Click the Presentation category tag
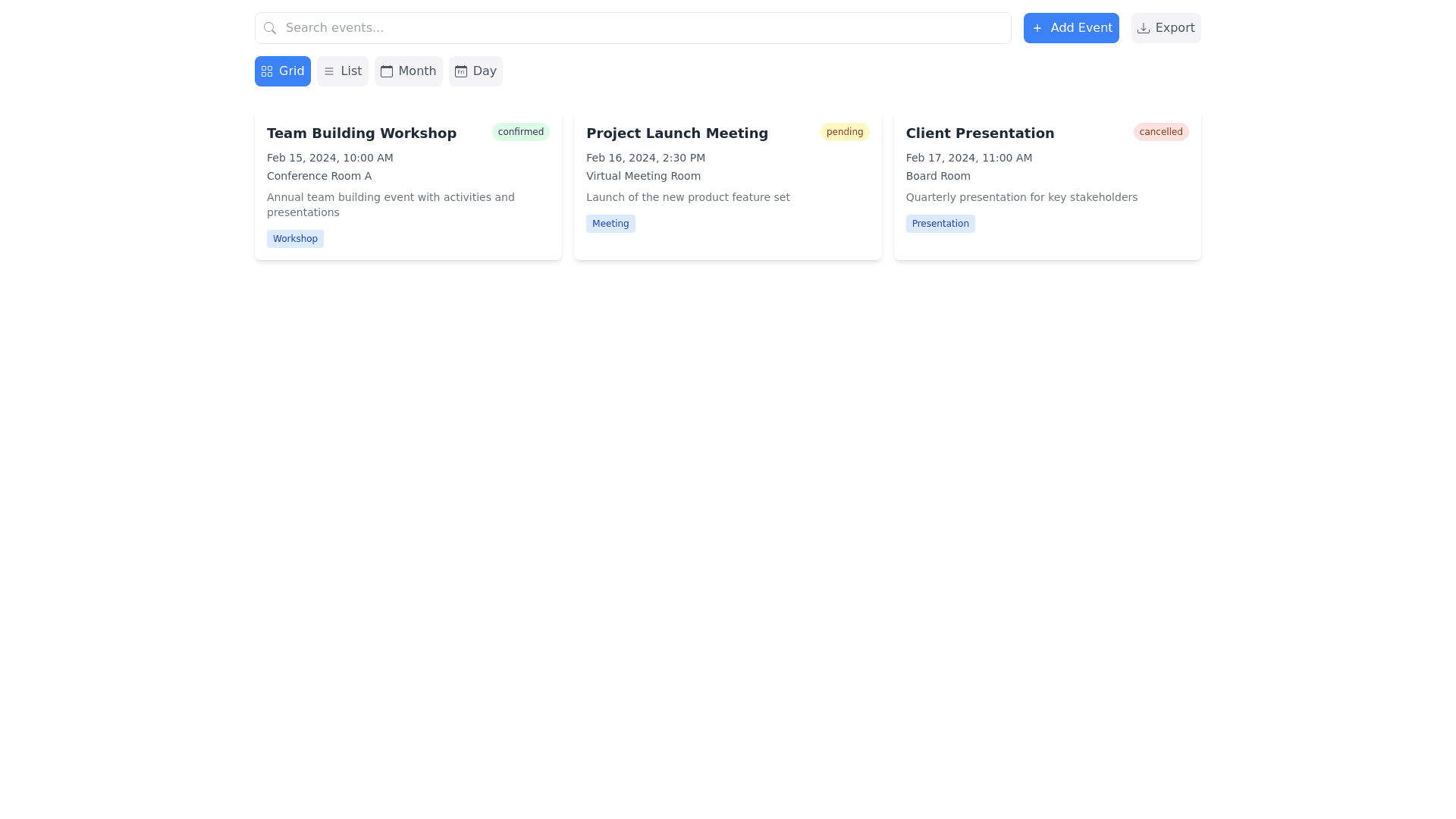The image size is (1456, 819). [x=940, y=224]
